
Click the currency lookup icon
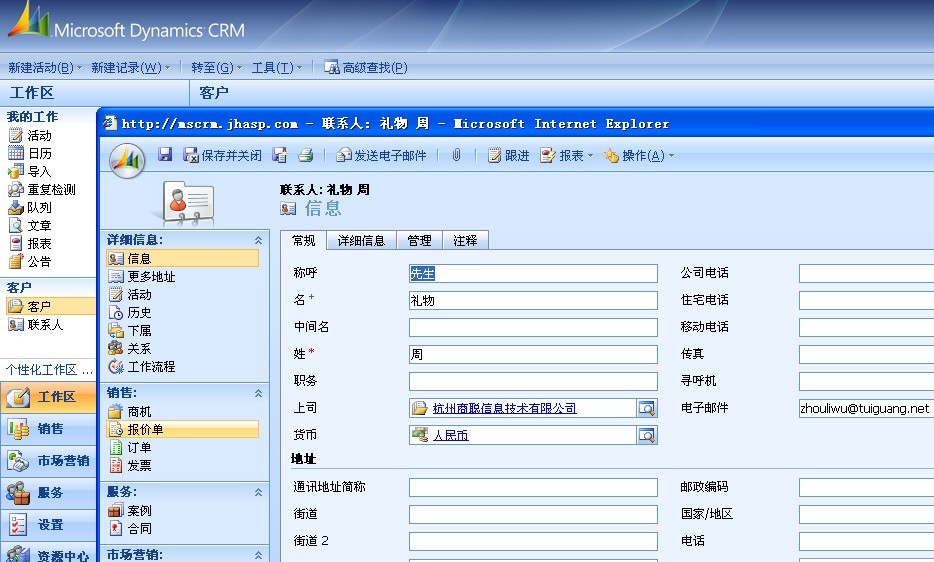[x=647, y=435]
